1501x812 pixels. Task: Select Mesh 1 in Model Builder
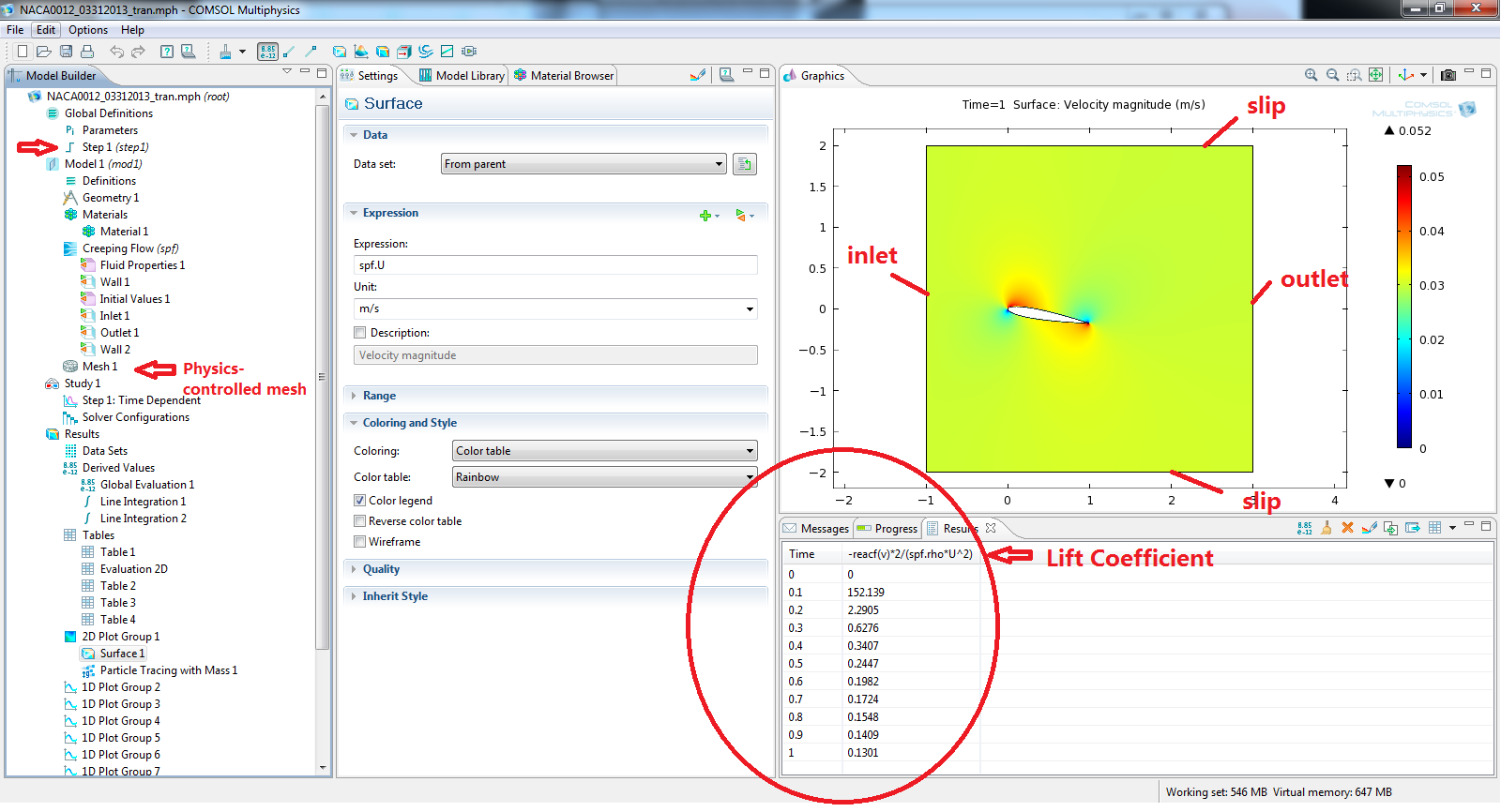click(x=99, y=367)
